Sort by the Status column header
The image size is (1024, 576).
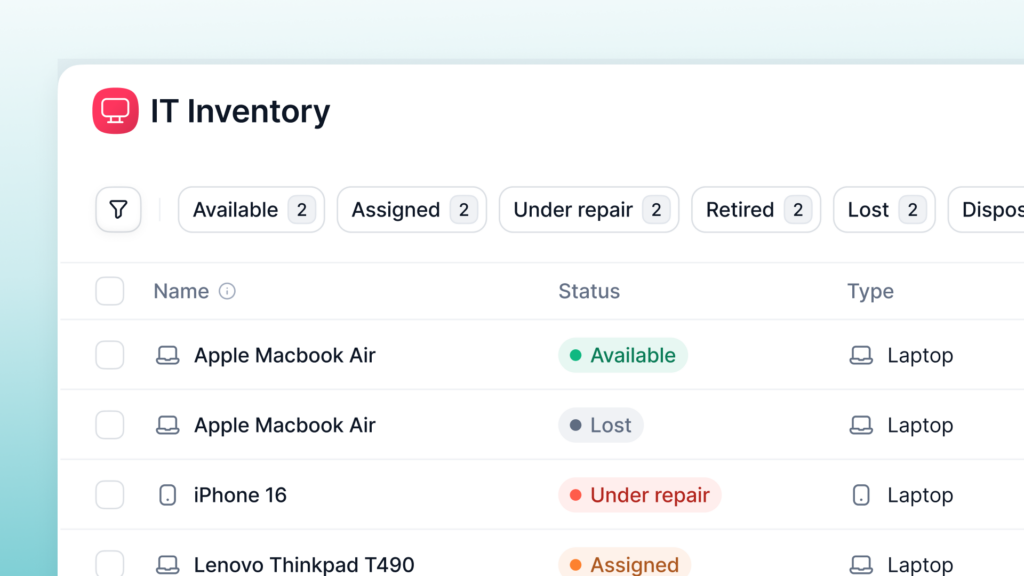click(x=589, y=292)
